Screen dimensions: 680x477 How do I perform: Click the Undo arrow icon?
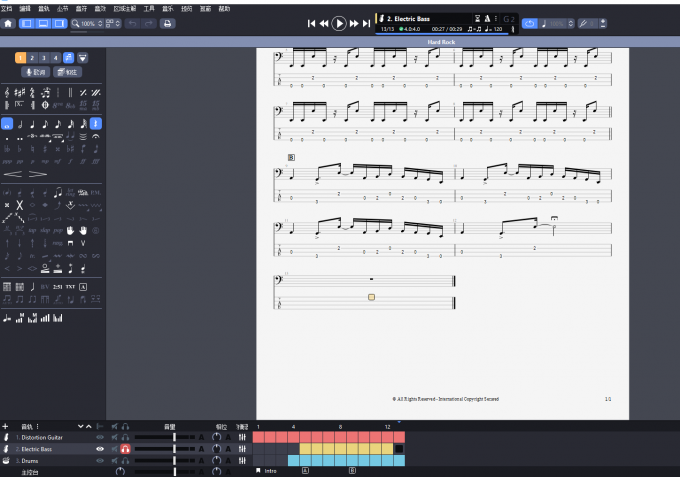pos(132,23)
